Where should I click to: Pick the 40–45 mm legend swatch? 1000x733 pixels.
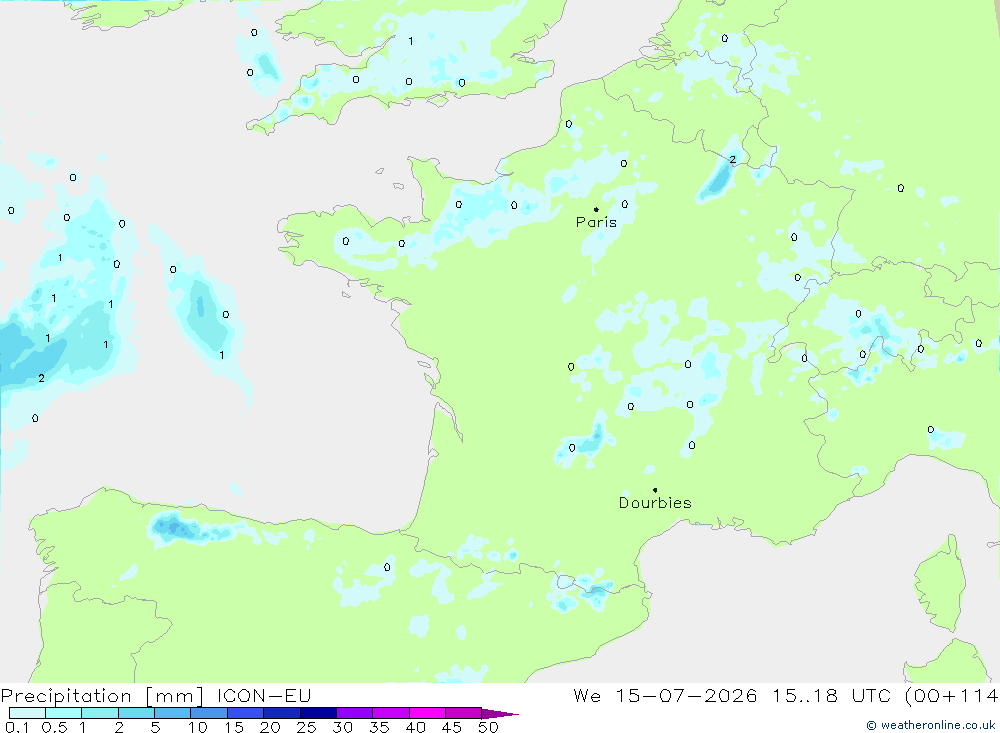[427, 713]
